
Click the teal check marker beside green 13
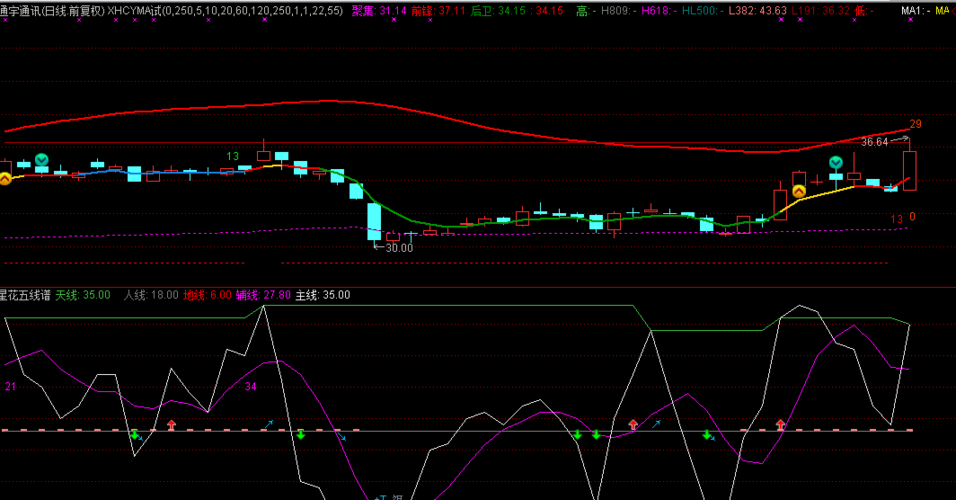click(41, 160)
